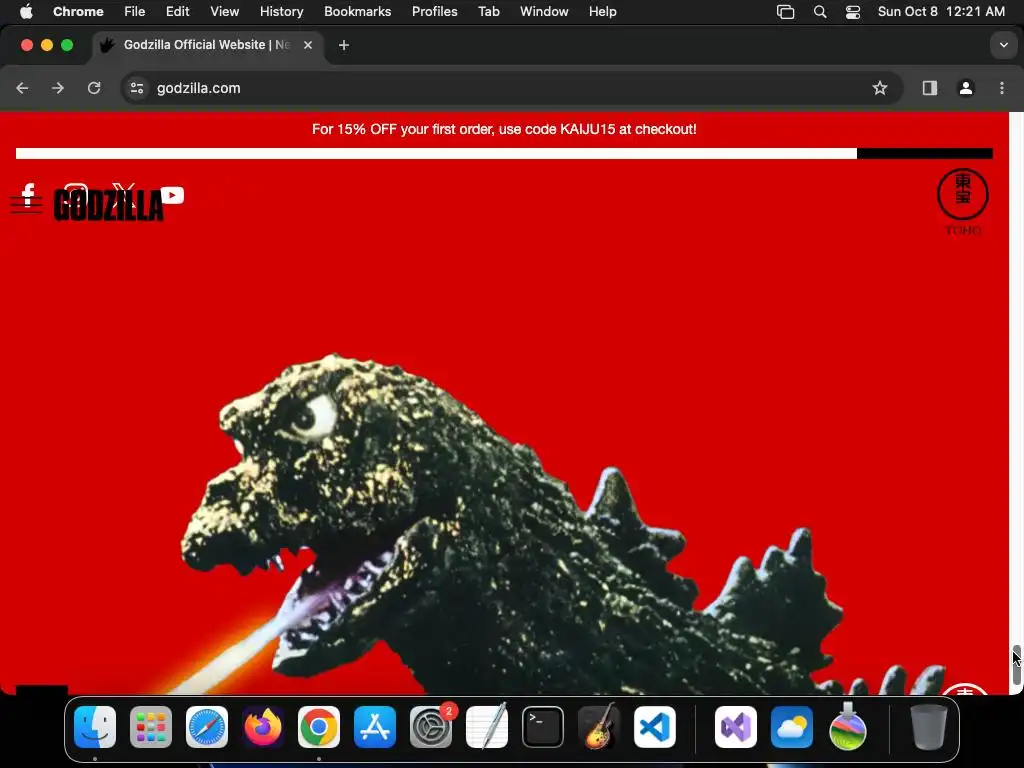This screenshot has width=1024, height=768.
Task: Open the Bookmarks menu
Action: [x=357, y=12]
